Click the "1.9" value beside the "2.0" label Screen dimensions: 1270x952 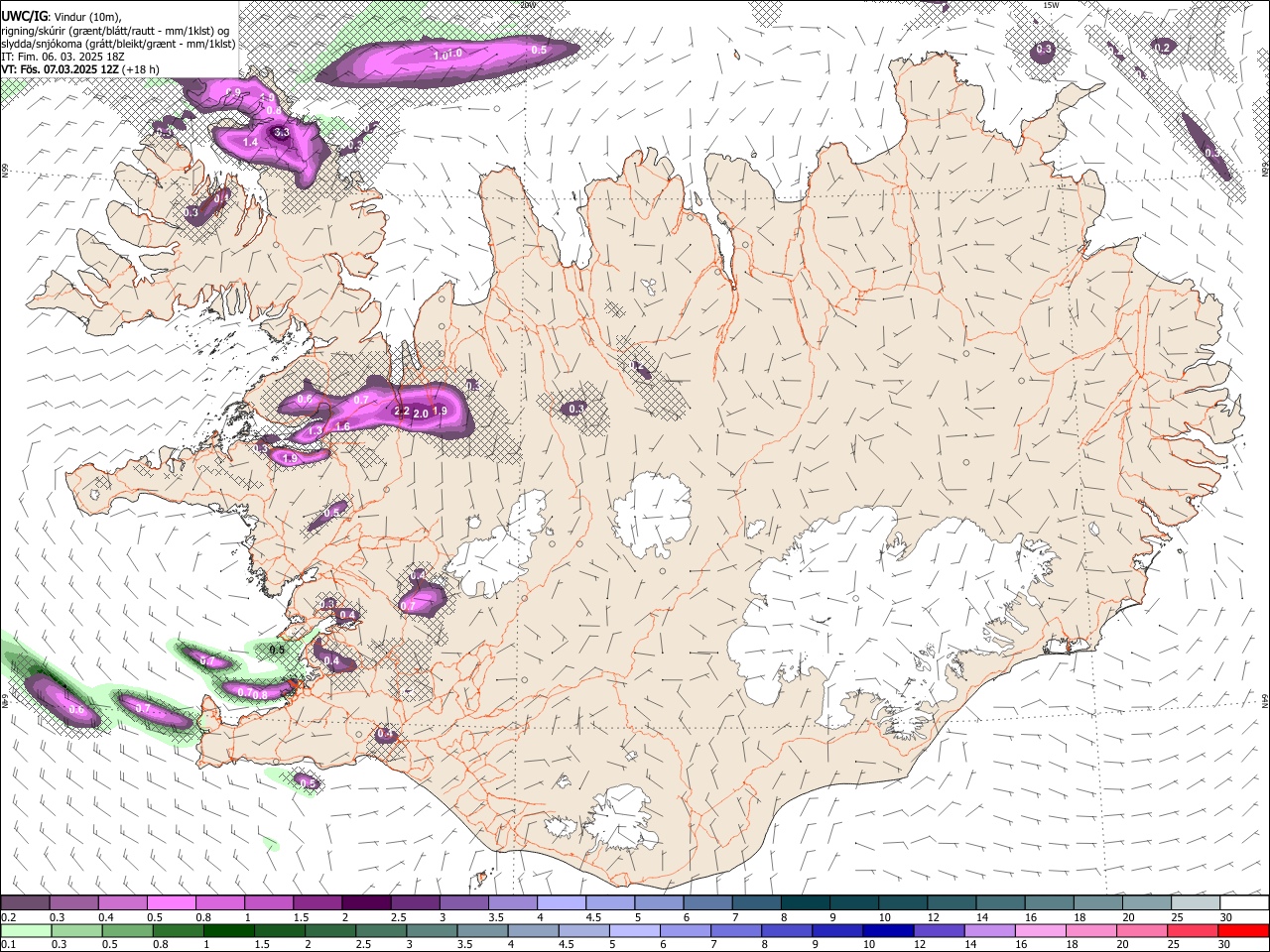(x=441, y=411)
